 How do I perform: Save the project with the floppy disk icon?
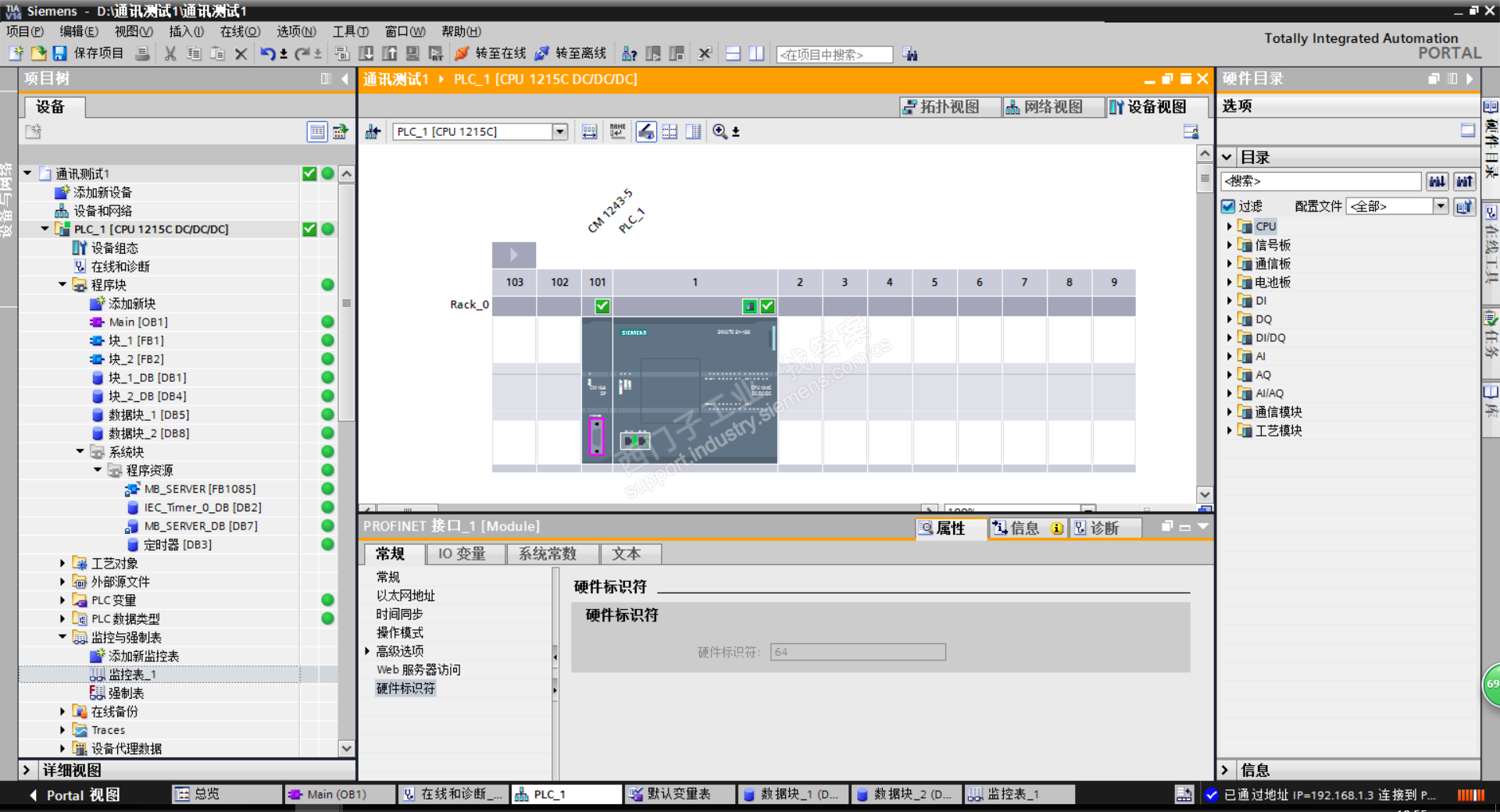point(59,53)
